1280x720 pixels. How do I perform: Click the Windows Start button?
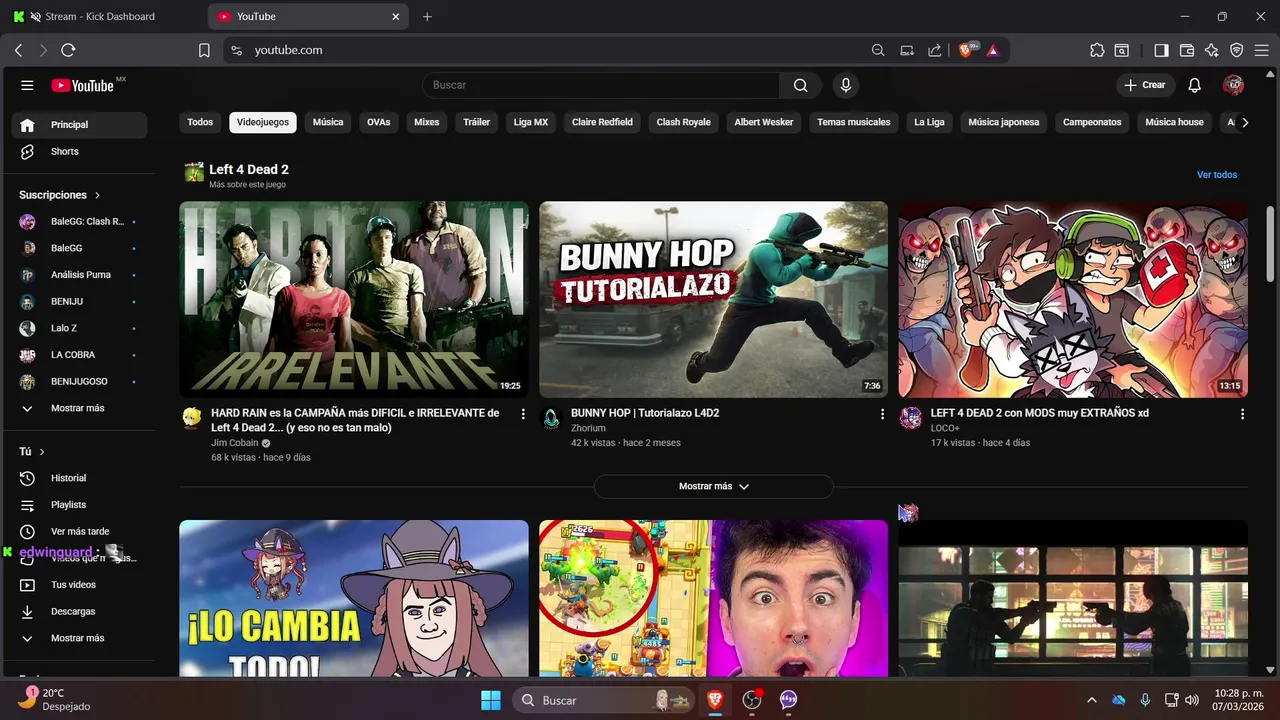tap(491, 700)
